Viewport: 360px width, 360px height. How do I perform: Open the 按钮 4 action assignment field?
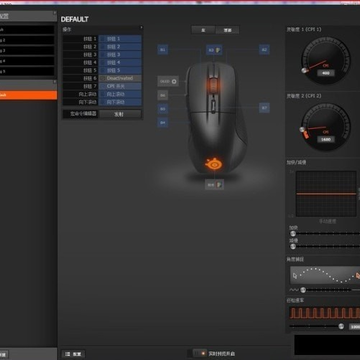click(x=120, y=62)
